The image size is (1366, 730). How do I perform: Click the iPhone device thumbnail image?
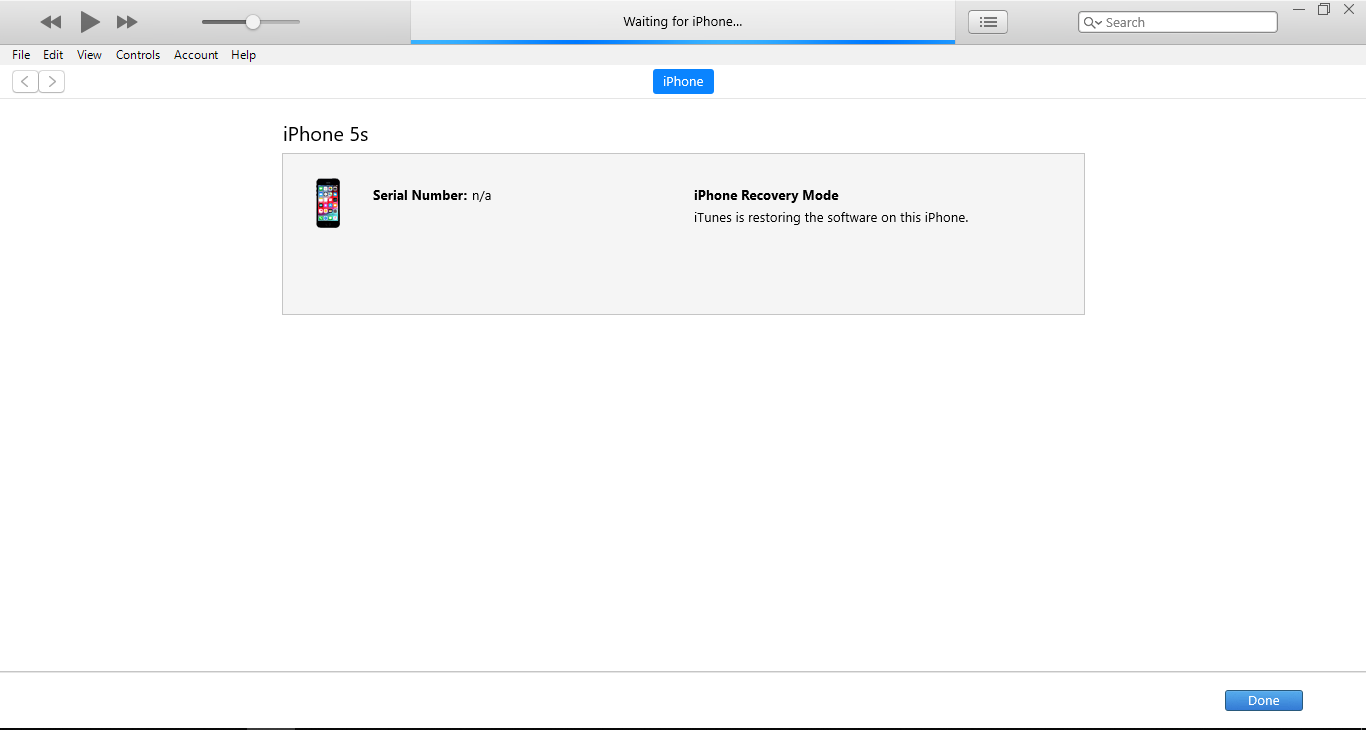[x=328, y=203]
